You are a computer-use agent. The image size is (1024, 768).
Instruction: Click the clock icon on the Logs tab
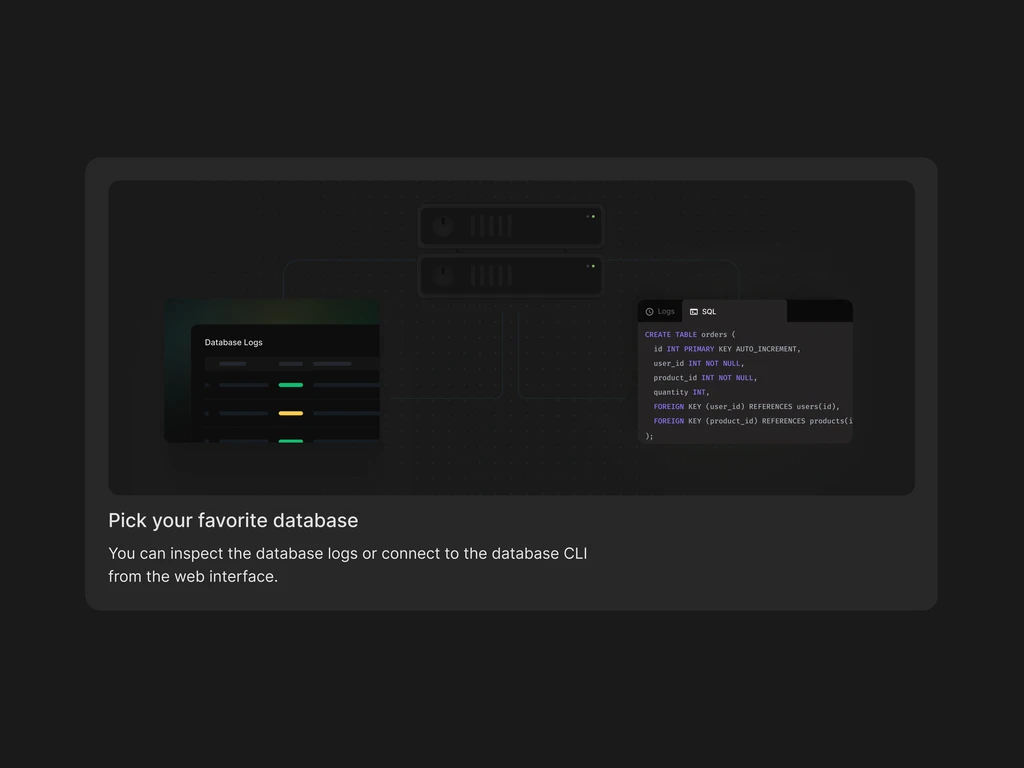tap(649, 312)
